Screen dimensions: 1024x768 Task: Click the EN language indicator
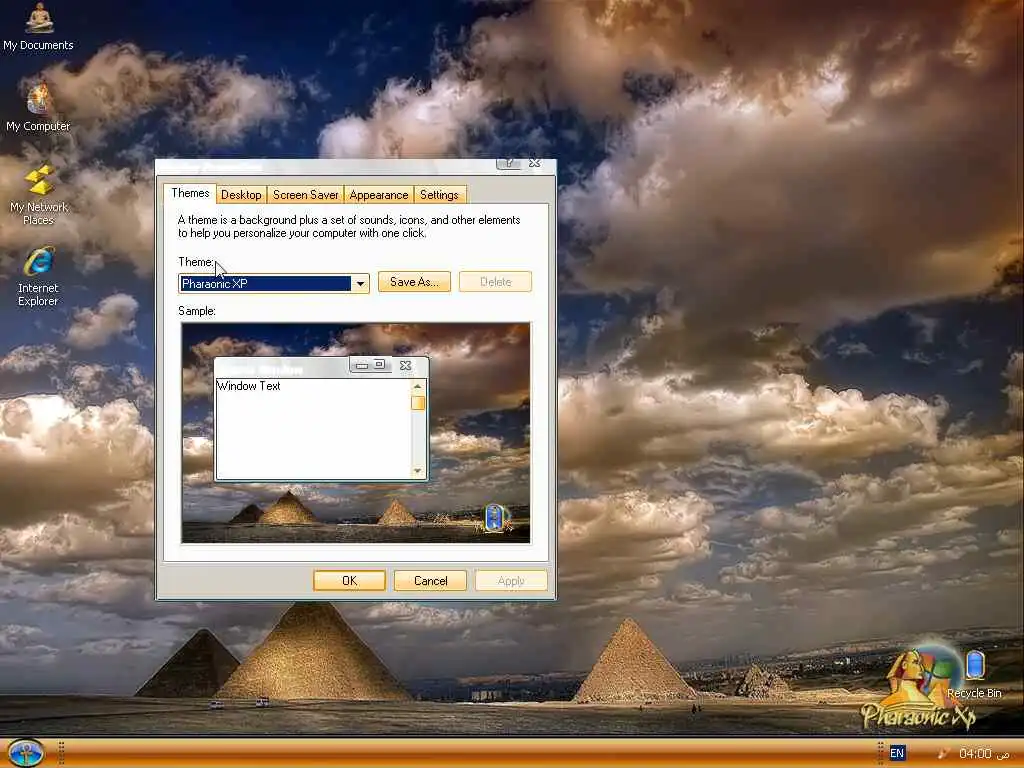coord(897,753)
